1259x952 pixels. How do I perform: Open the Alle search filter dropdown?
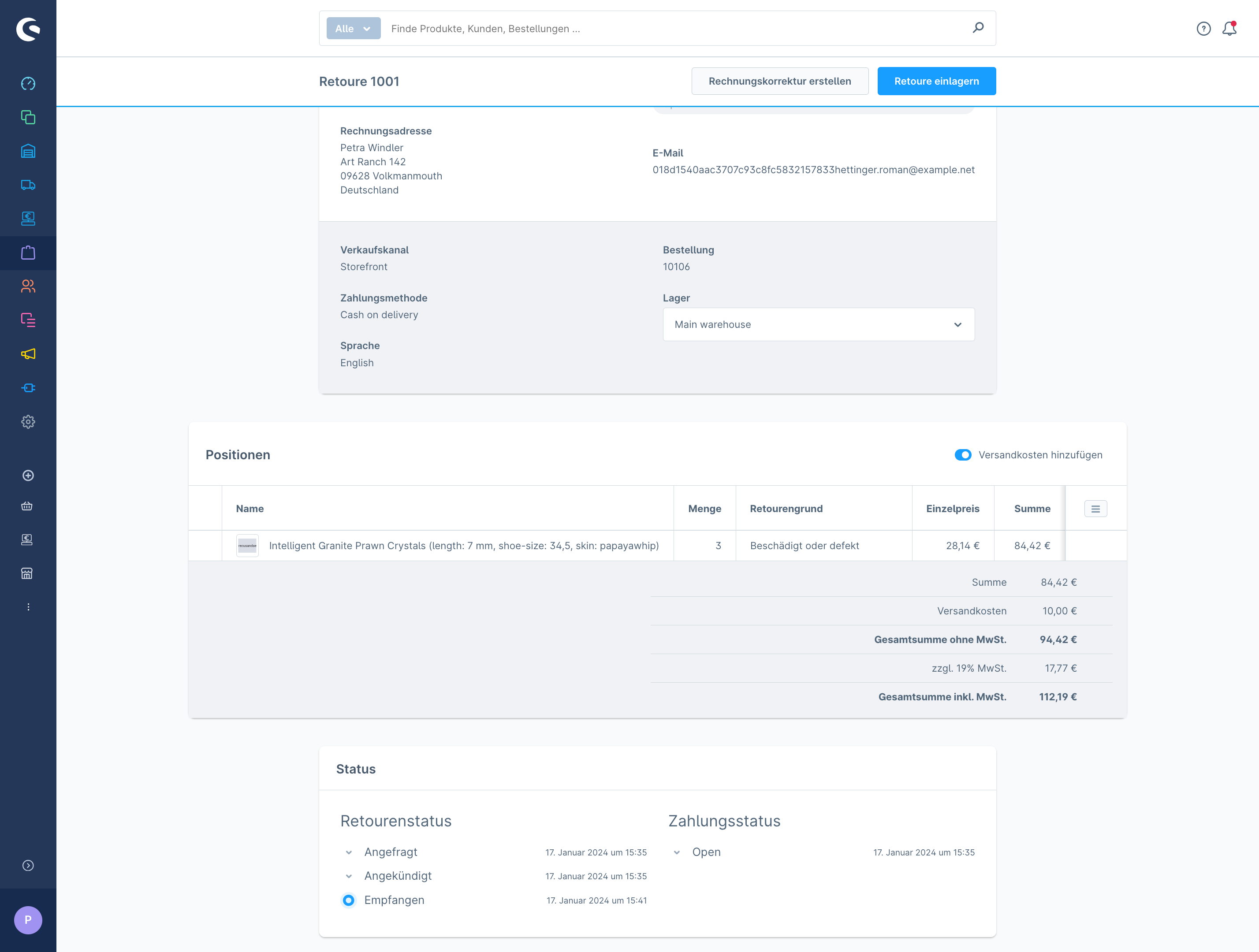pos(354,29)
